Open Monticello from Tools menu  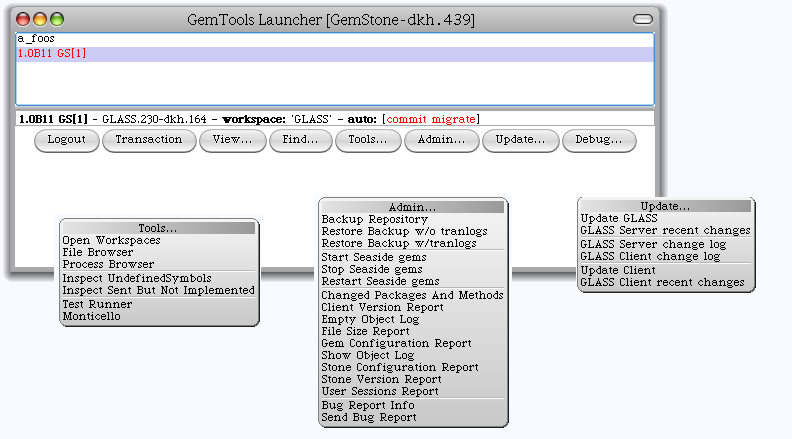[x=159, y=317]
